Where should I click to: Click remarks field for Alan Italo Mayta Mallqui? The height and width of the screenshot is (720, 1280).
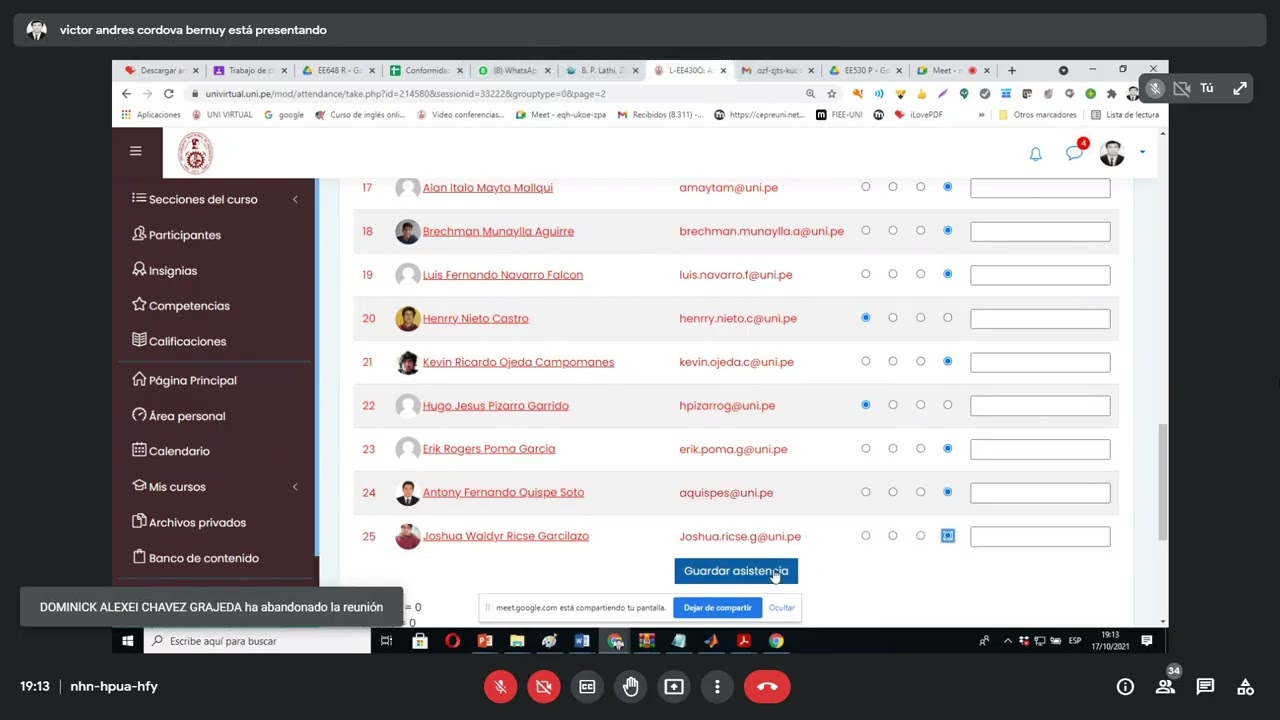pyautogui.click(x=1040, y=188)
